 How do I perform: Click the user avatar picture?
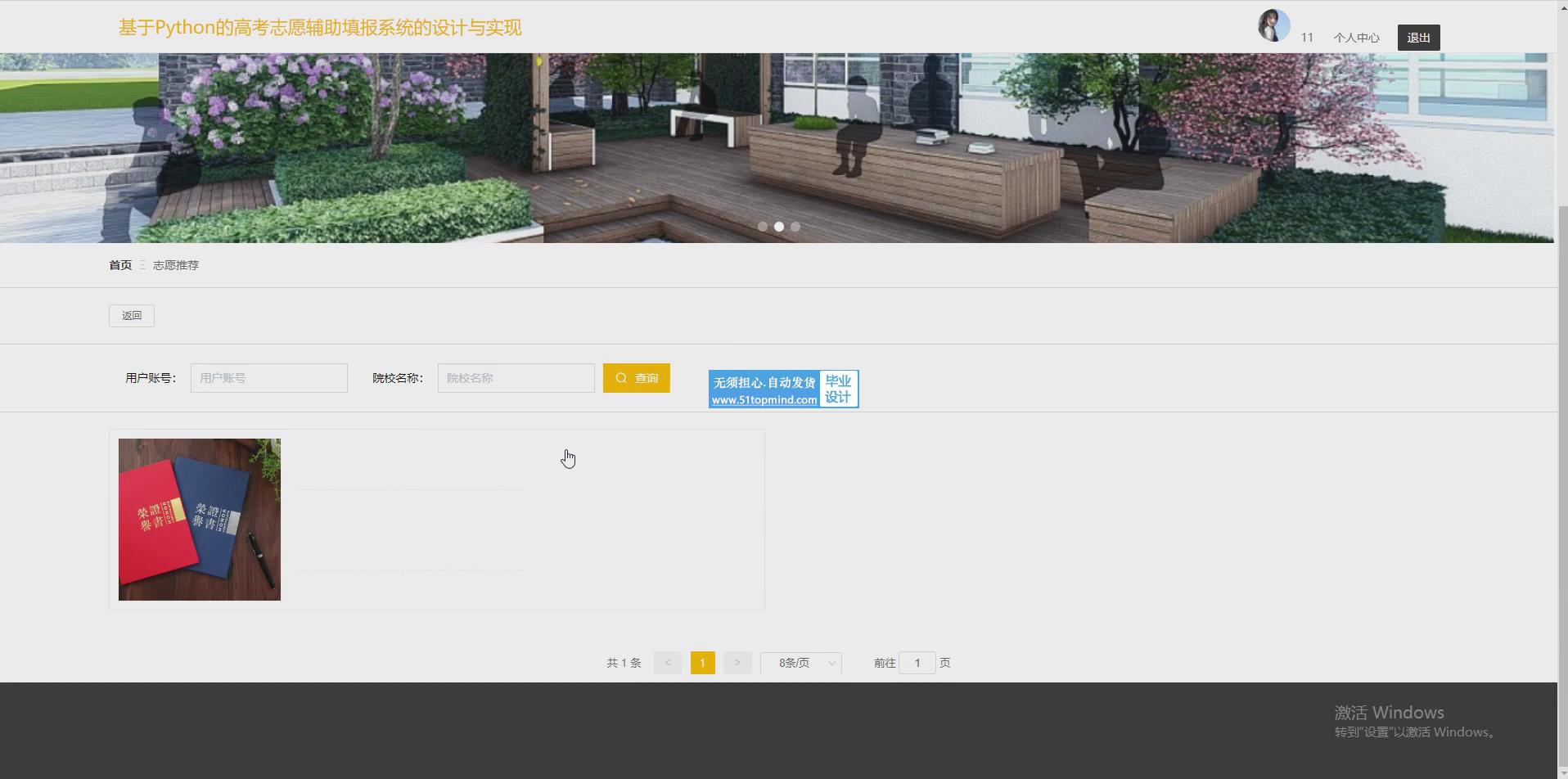[1273, 25]
